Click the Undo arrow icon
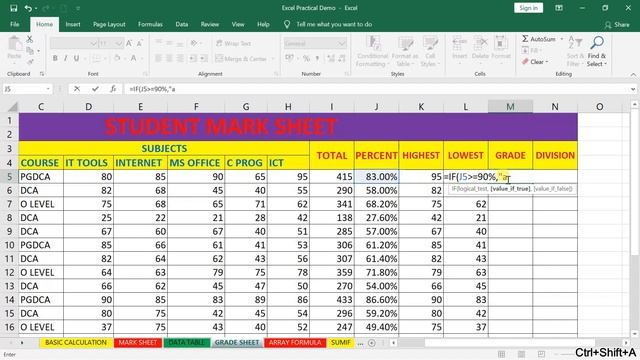Viewport: 640px width, 360px height. [x=28, y=8]
